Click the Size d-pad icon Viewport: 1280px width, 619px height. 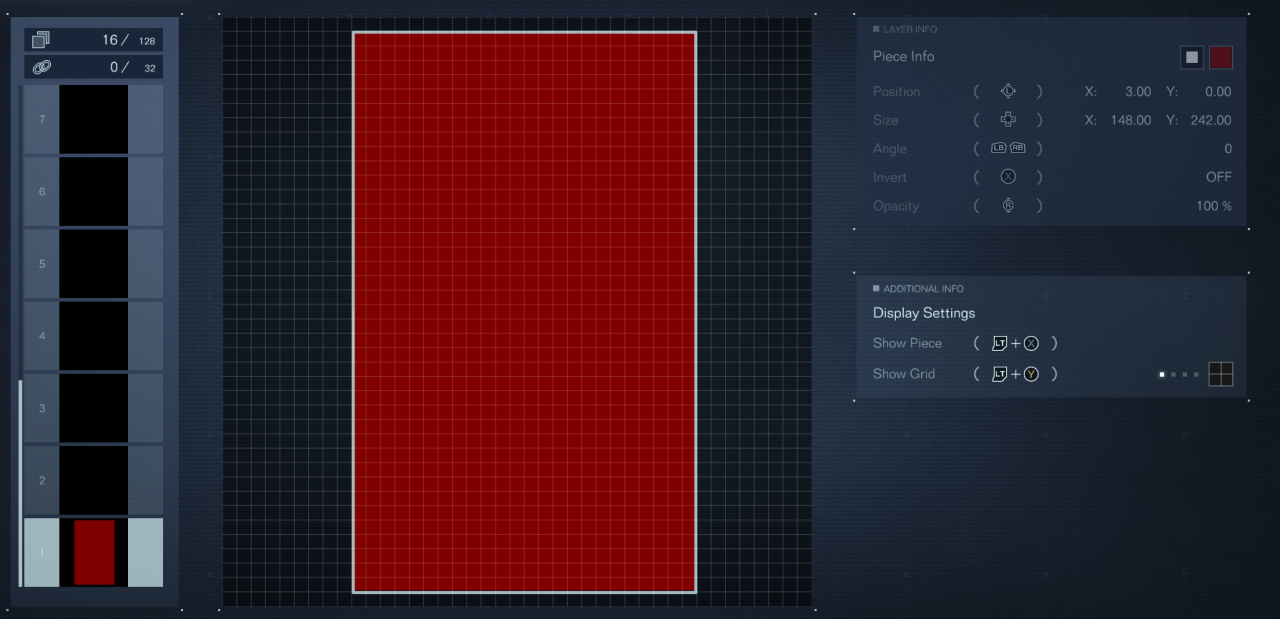coord(1008,120)
